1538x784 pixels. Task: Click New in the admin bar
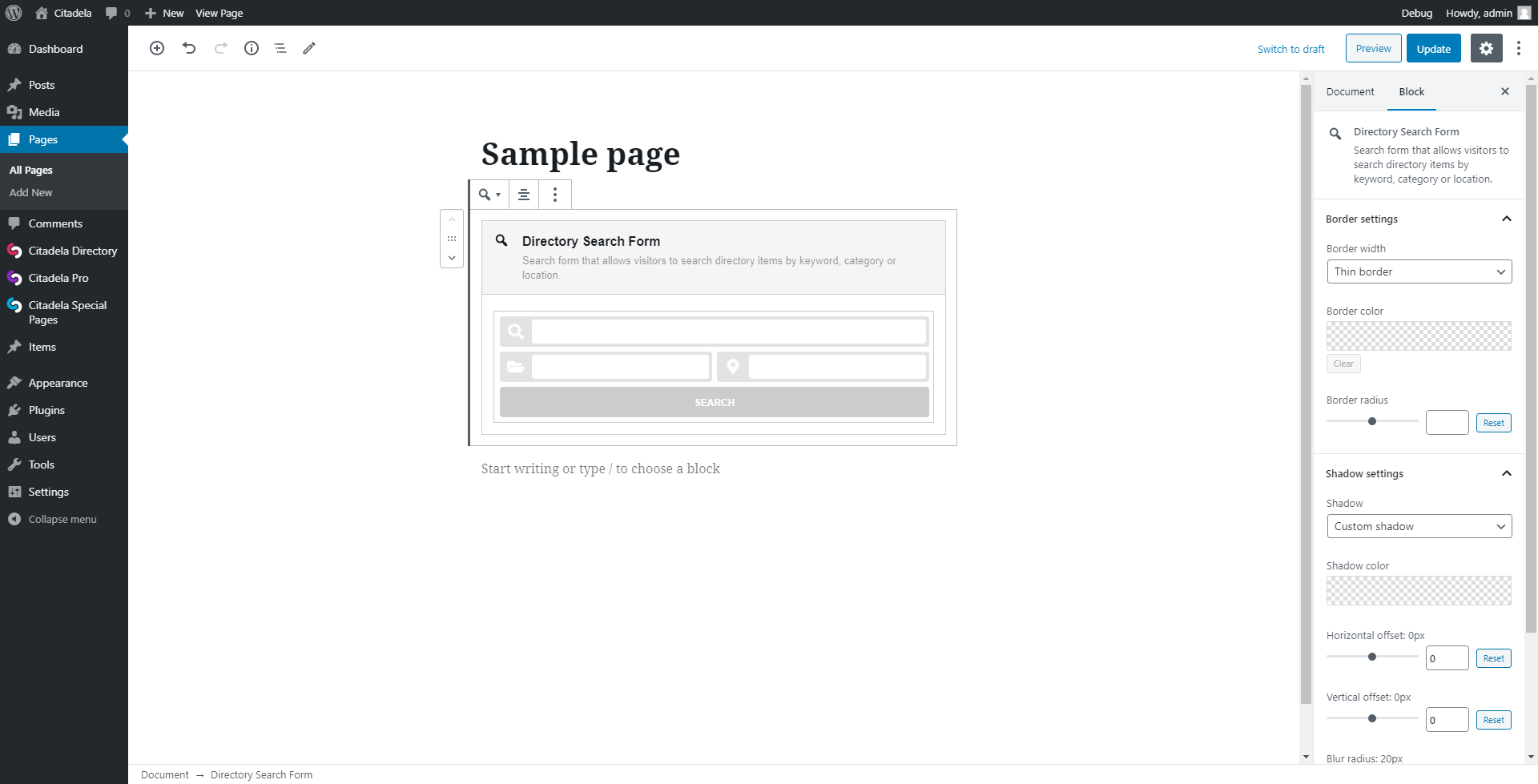(x=164, y=13)
